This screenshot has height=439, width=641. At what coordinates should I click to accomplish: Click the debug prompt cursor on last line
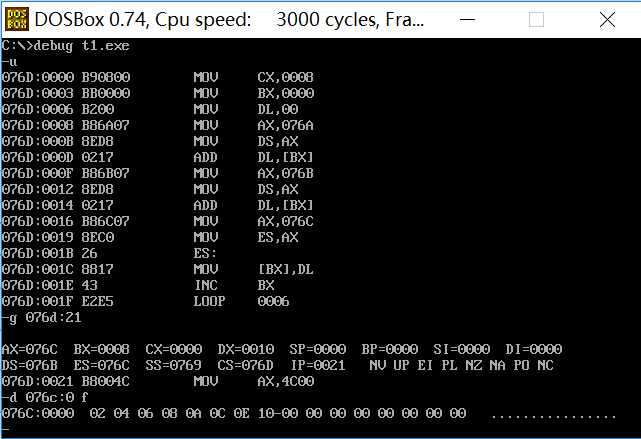coord(5,429)
